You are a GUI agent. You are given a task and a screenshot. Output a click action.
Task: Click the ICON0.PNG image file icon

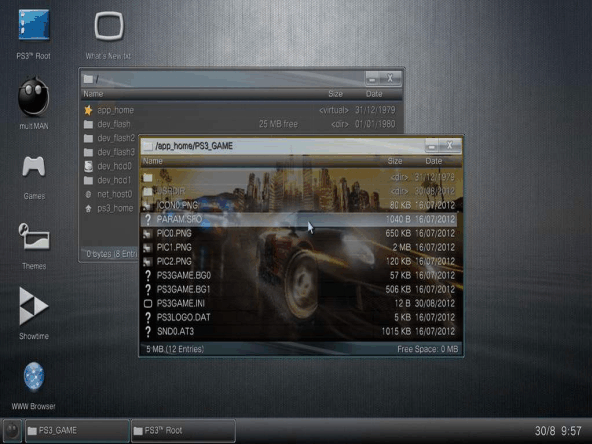147,205
